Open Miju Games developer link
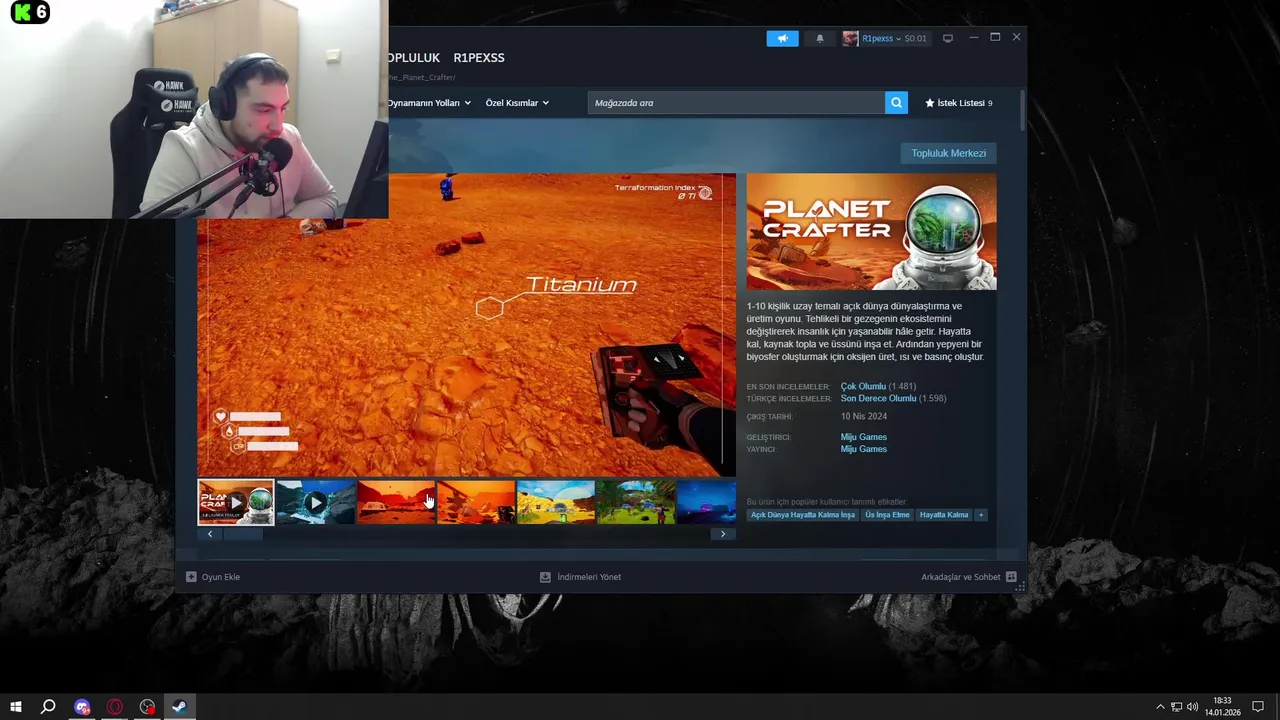This screenshot has width=1280, height=720. click(x=864, y=437)
